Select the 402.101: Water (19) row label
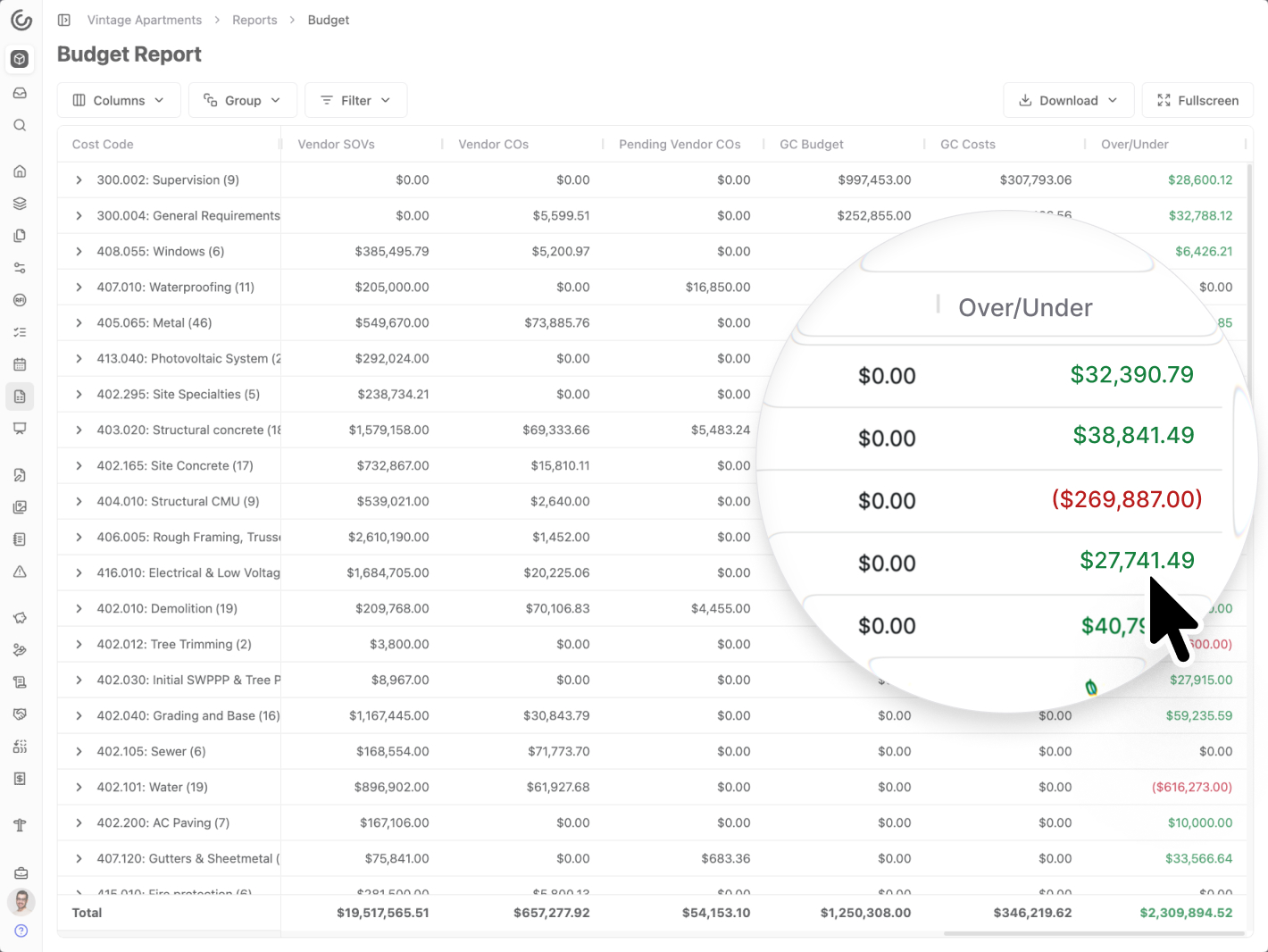1268x952 pixels. [x=152, y=787]
